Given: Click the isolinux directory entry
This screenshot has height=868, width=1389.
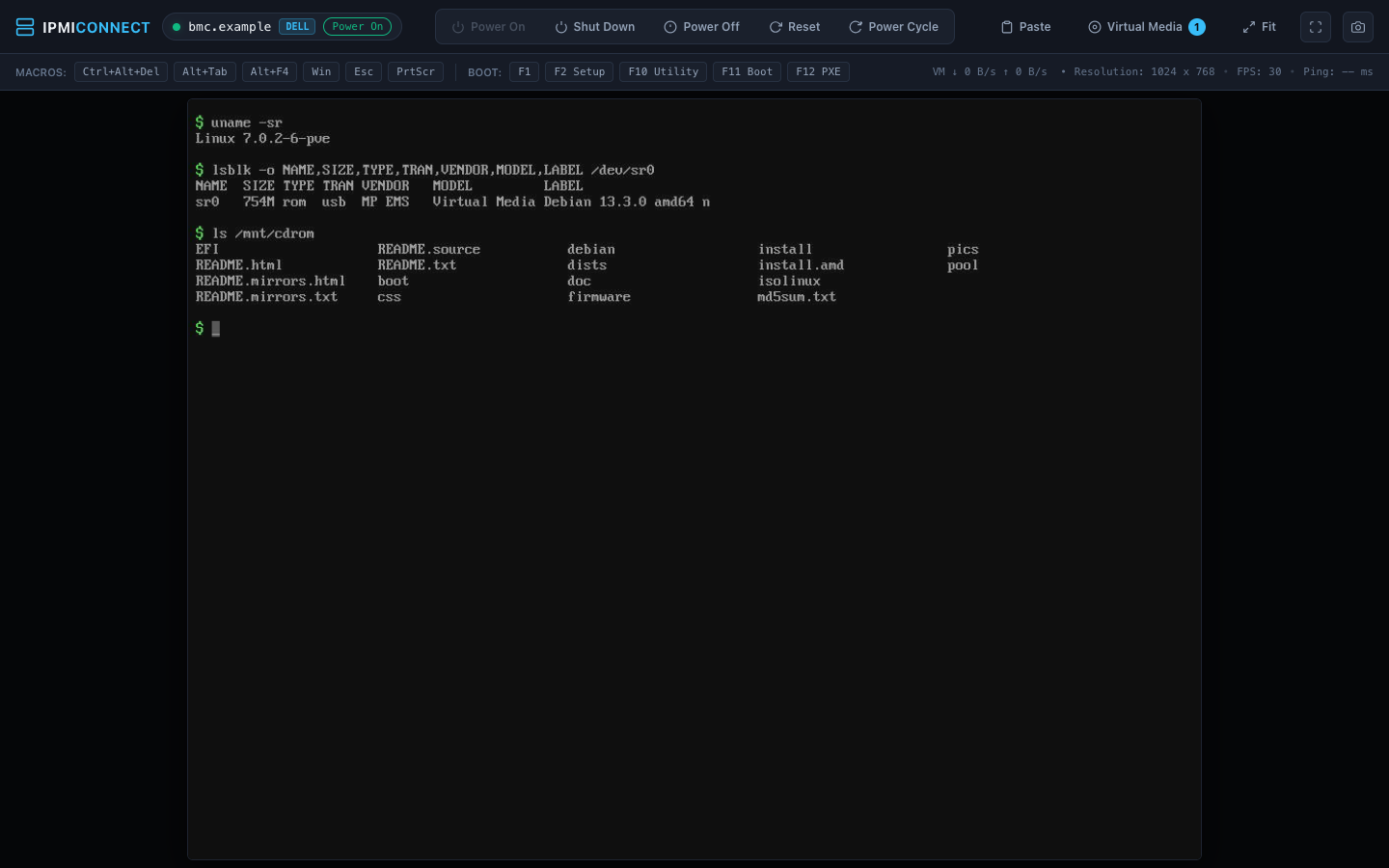Looking at the screenshot, I should tap(789, 282).
